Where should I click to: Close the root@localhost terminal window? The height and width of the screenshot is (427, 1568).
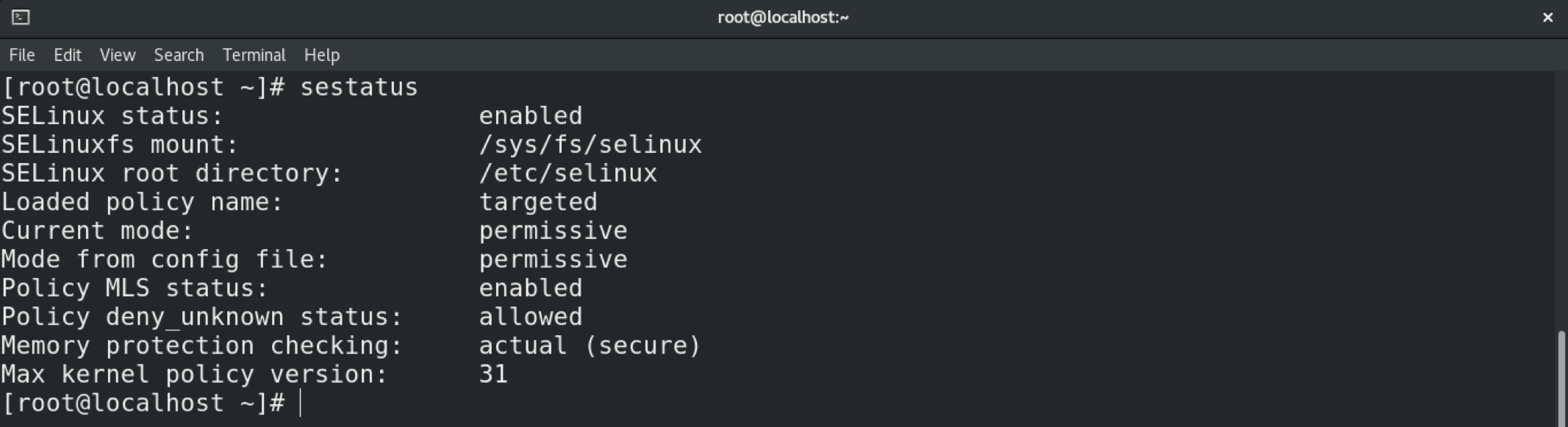pos(1547,17)
